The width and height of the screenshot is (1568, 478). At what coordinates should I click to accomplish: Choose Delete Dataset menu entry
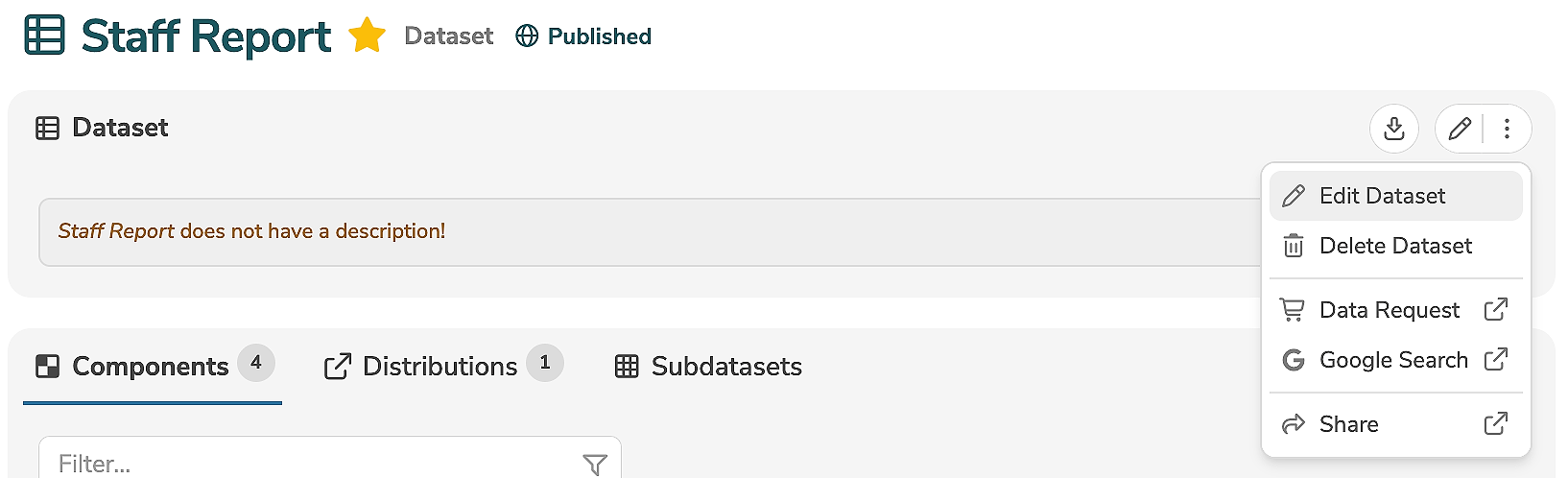[1395, 246]
